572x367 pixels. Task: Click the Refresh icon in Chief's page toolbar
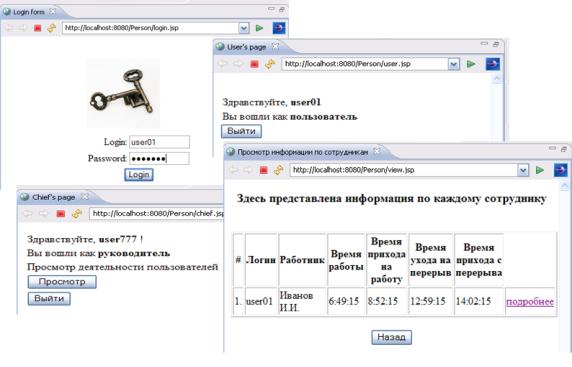coord(77,214)
